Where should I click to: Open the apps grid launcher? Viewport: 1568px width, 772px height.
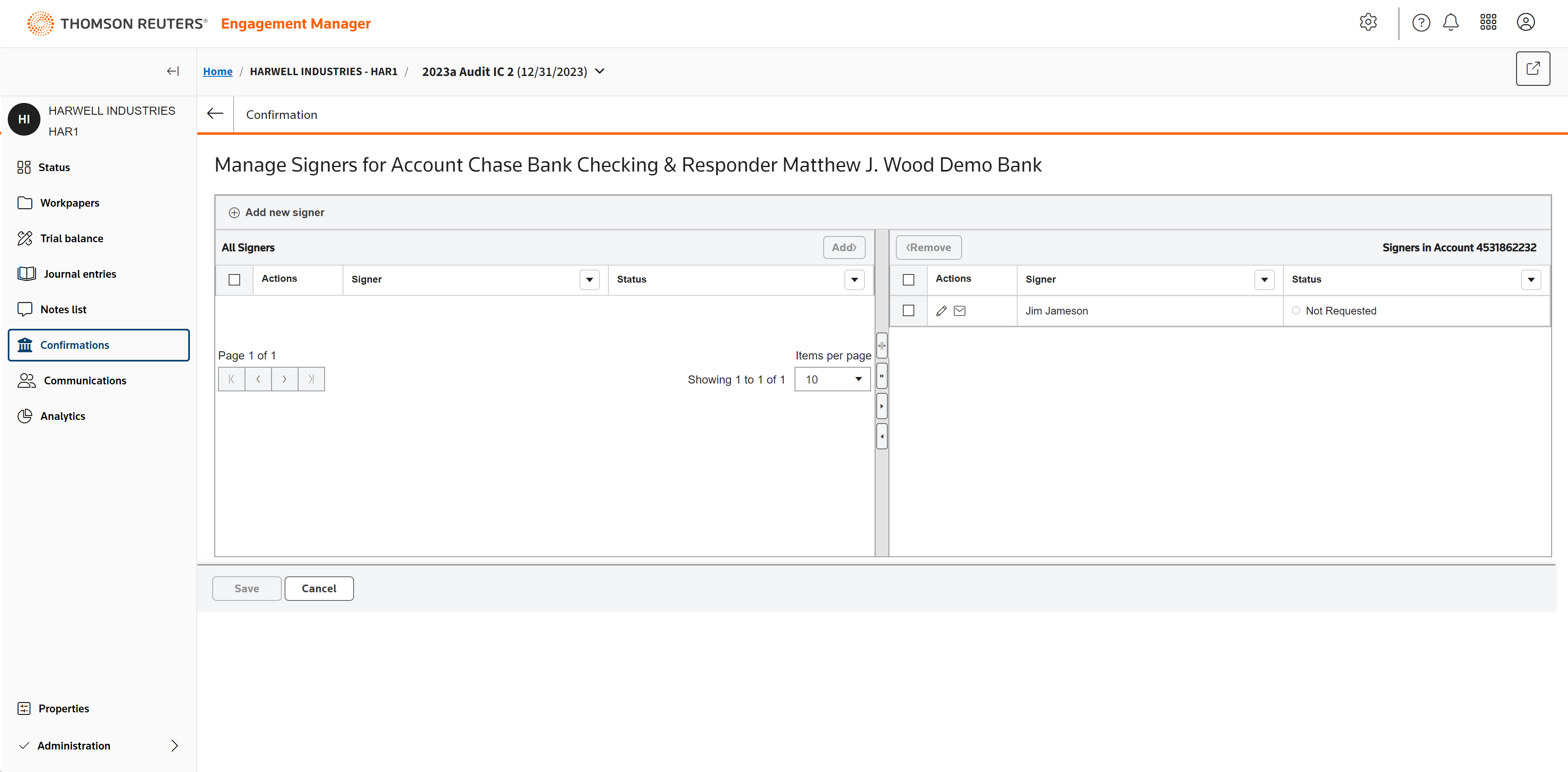point(1488,22)
